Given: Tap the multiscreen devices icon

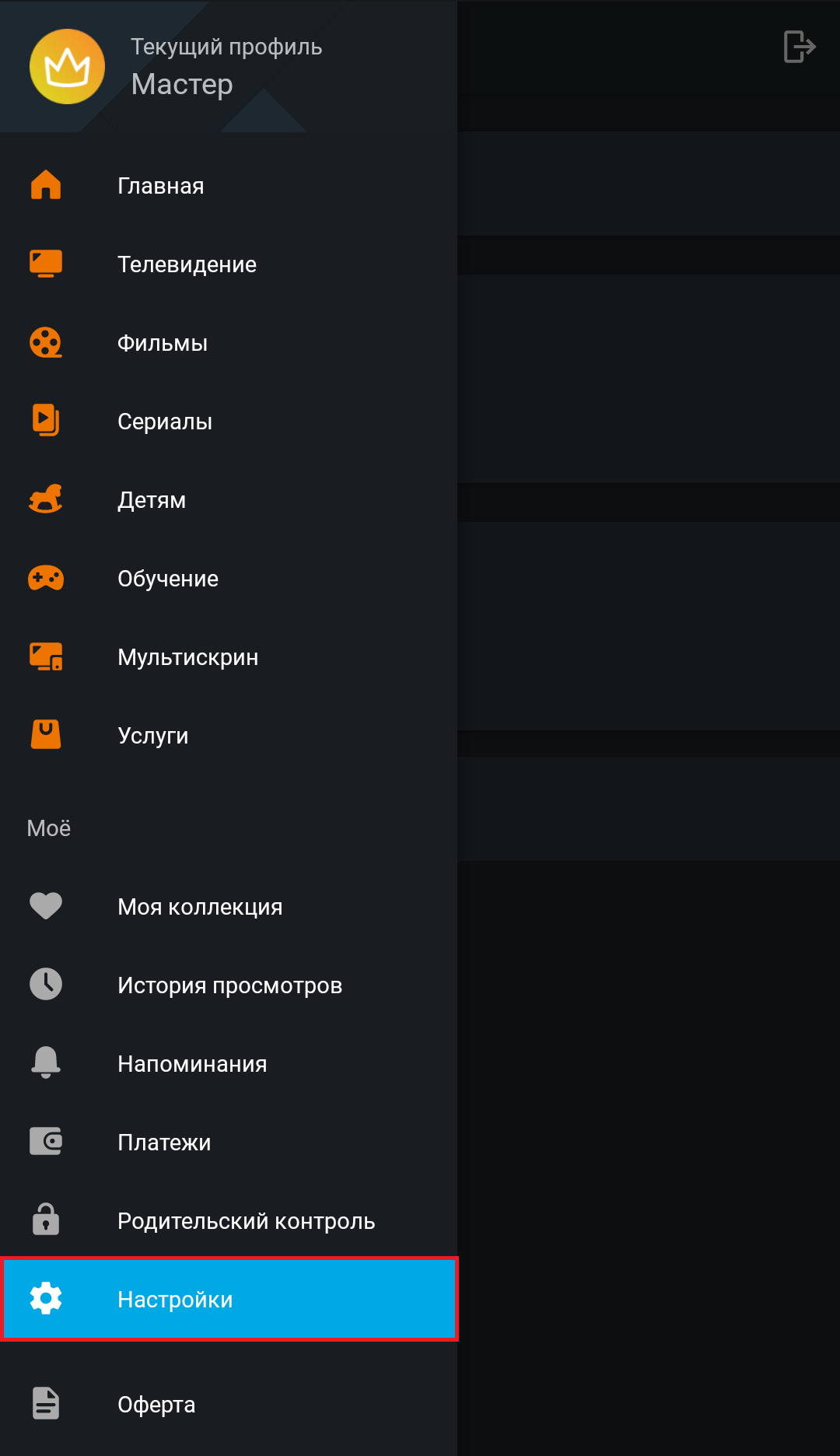Looking at the screenshot, I should pos(46,656).
